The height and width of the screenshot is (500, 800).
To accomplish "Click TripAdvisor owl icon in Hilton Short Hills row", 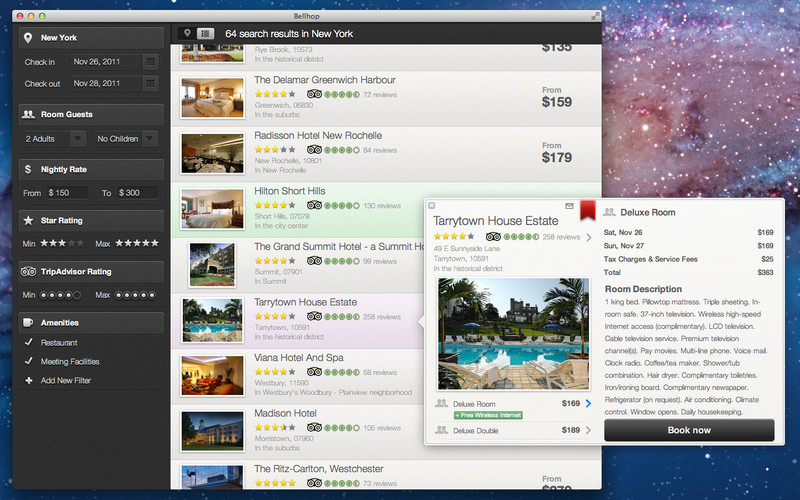I will click(314, 206).
